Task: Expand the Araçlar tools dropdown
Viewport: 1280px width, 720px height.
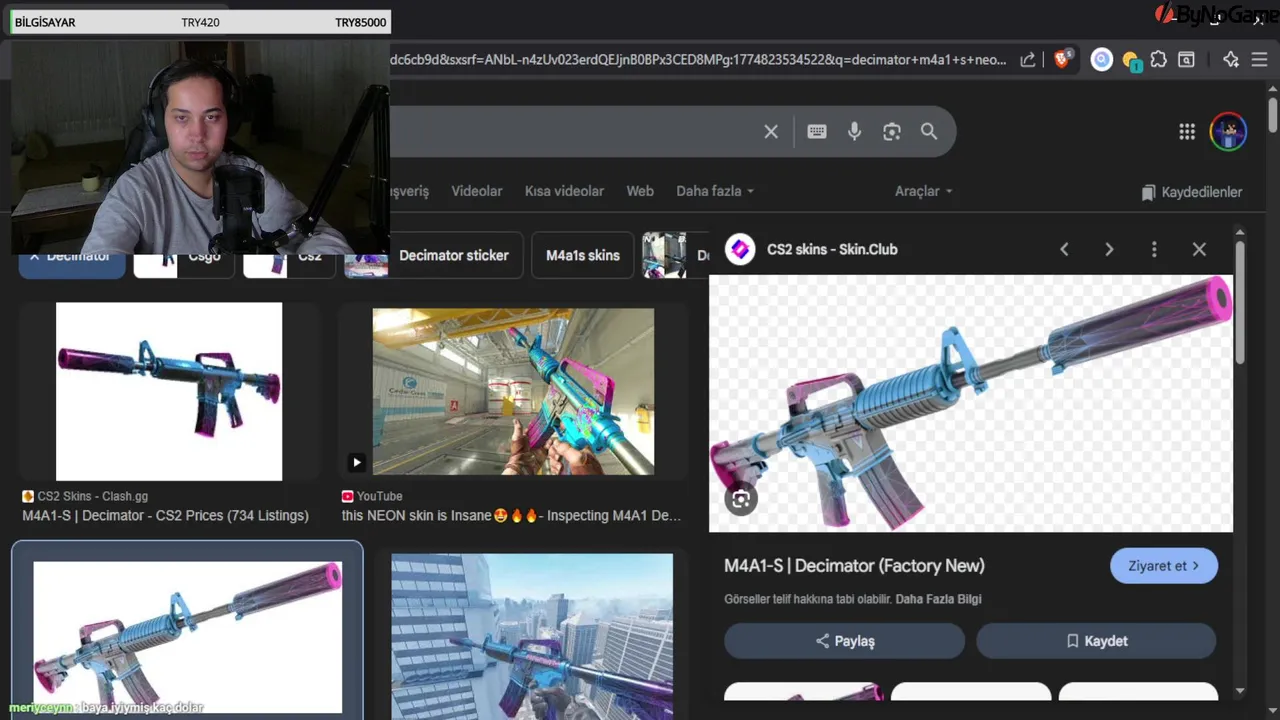Action: pyautogui.click(x=923, y=191)
